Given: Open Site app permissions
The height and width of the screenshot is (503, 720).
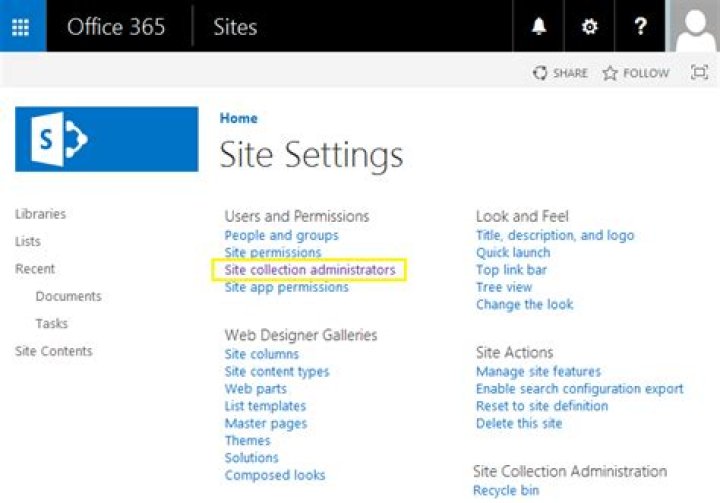Looking at the screenshot, I should pos(287,287).
